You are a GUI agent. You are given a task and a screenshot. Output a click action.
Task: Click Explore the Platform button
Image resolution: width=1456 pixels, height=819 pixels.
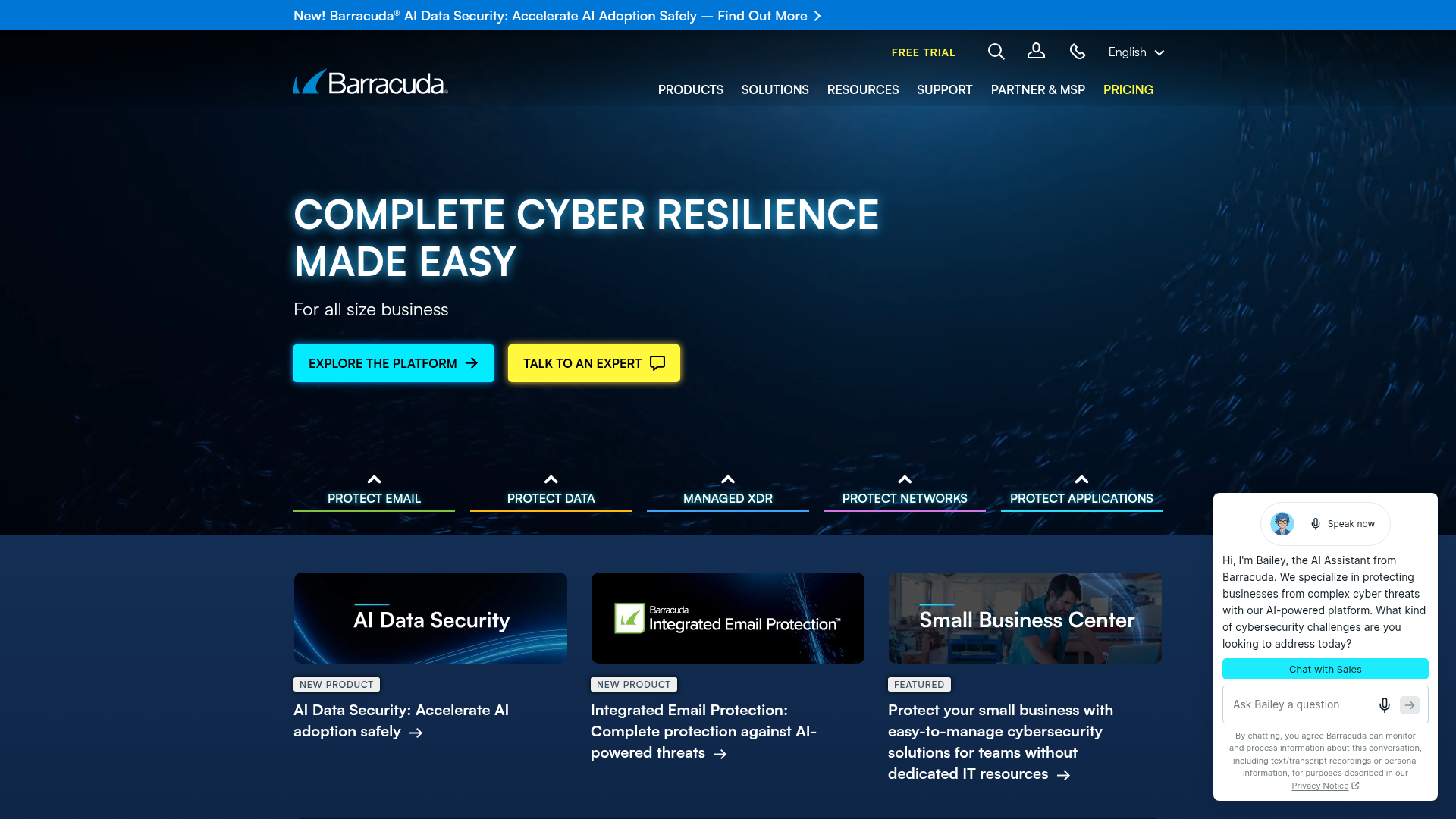click(394, 363)
